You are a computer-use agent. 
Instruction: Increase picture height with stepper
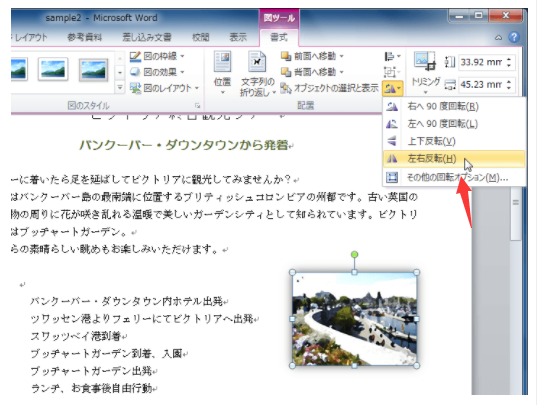(510, 59)
